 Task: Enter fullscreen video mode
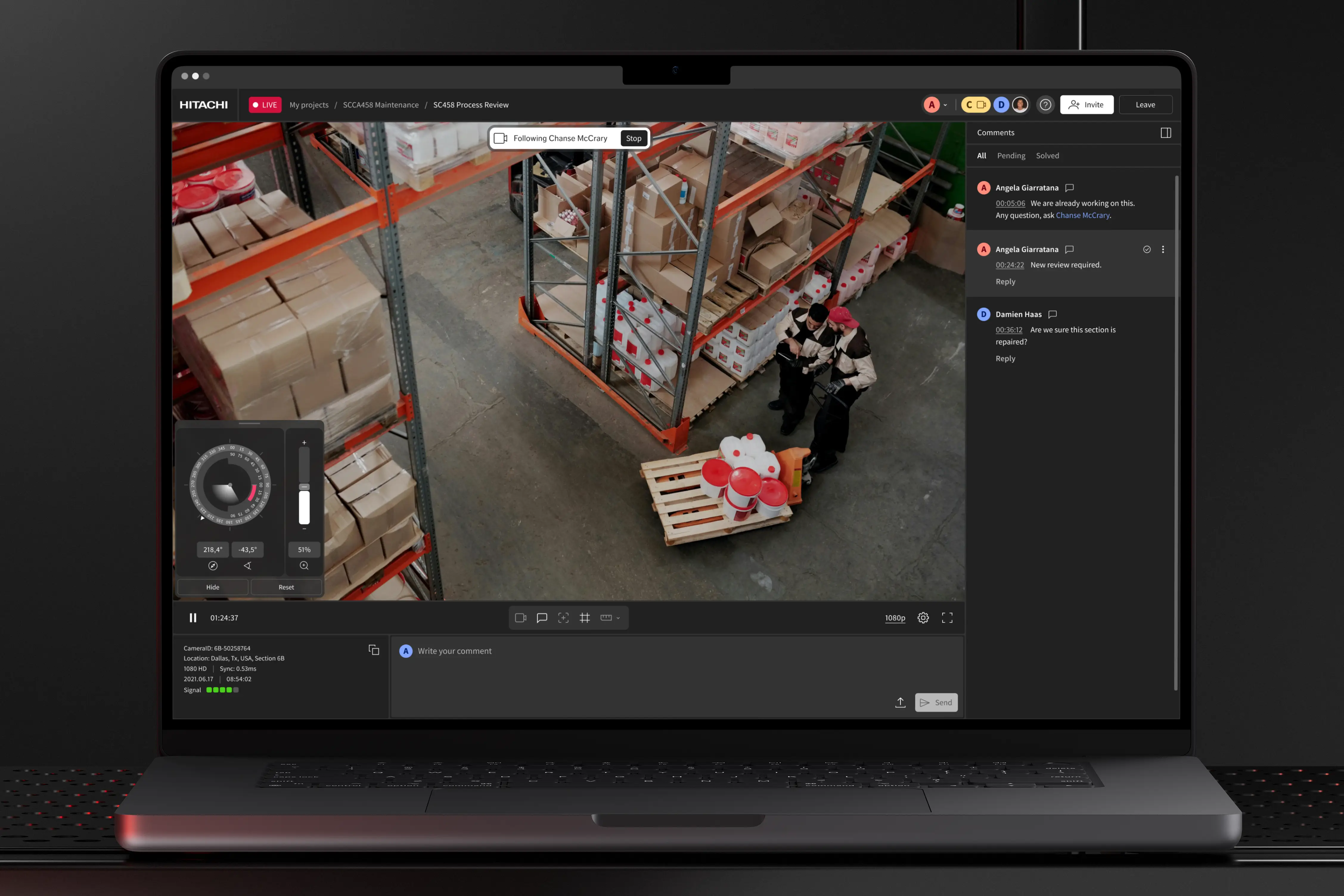pyautogui.click(x=947, y=618)
